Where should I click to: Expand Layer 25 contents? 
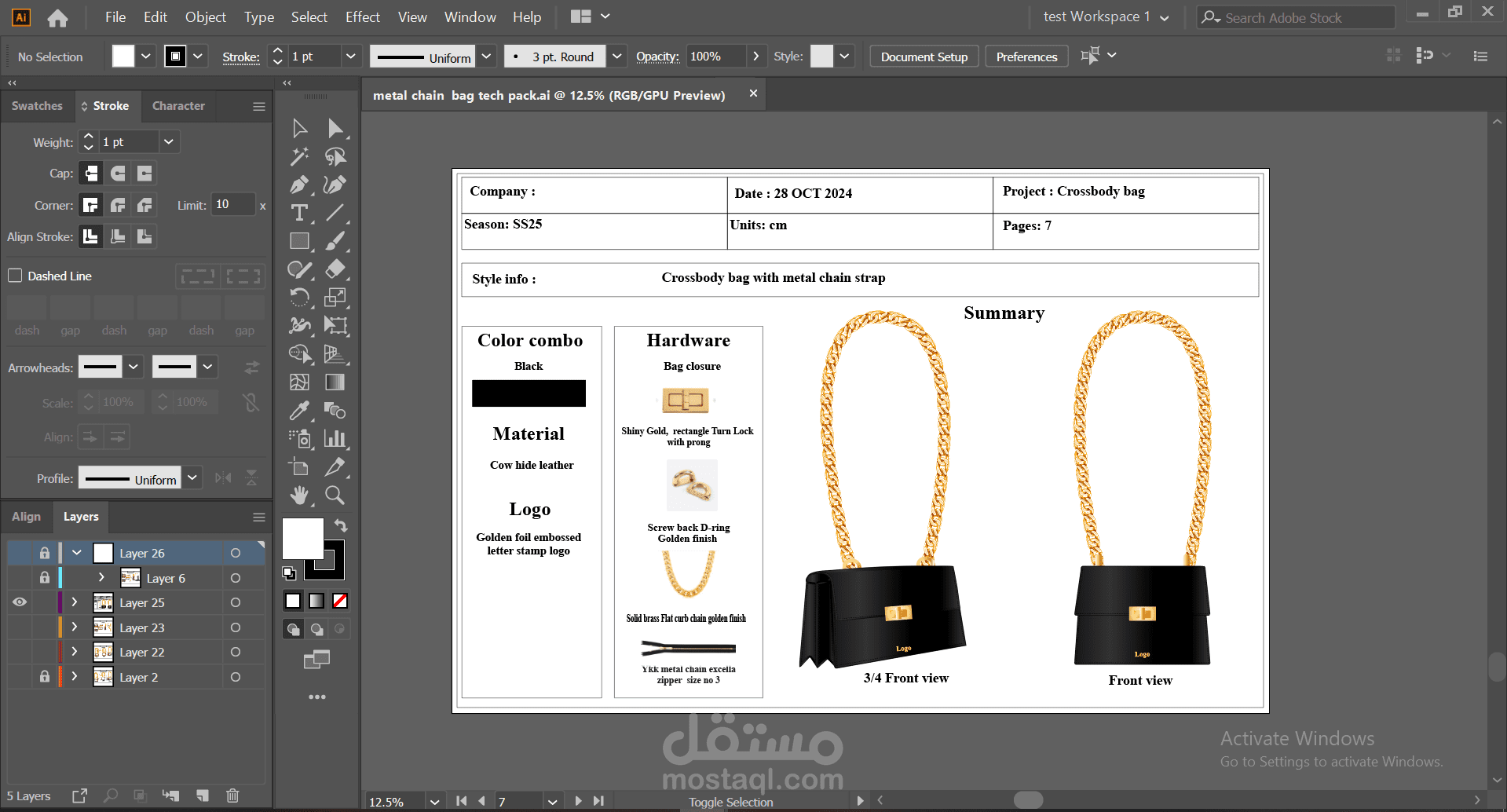tap(75, 602)
